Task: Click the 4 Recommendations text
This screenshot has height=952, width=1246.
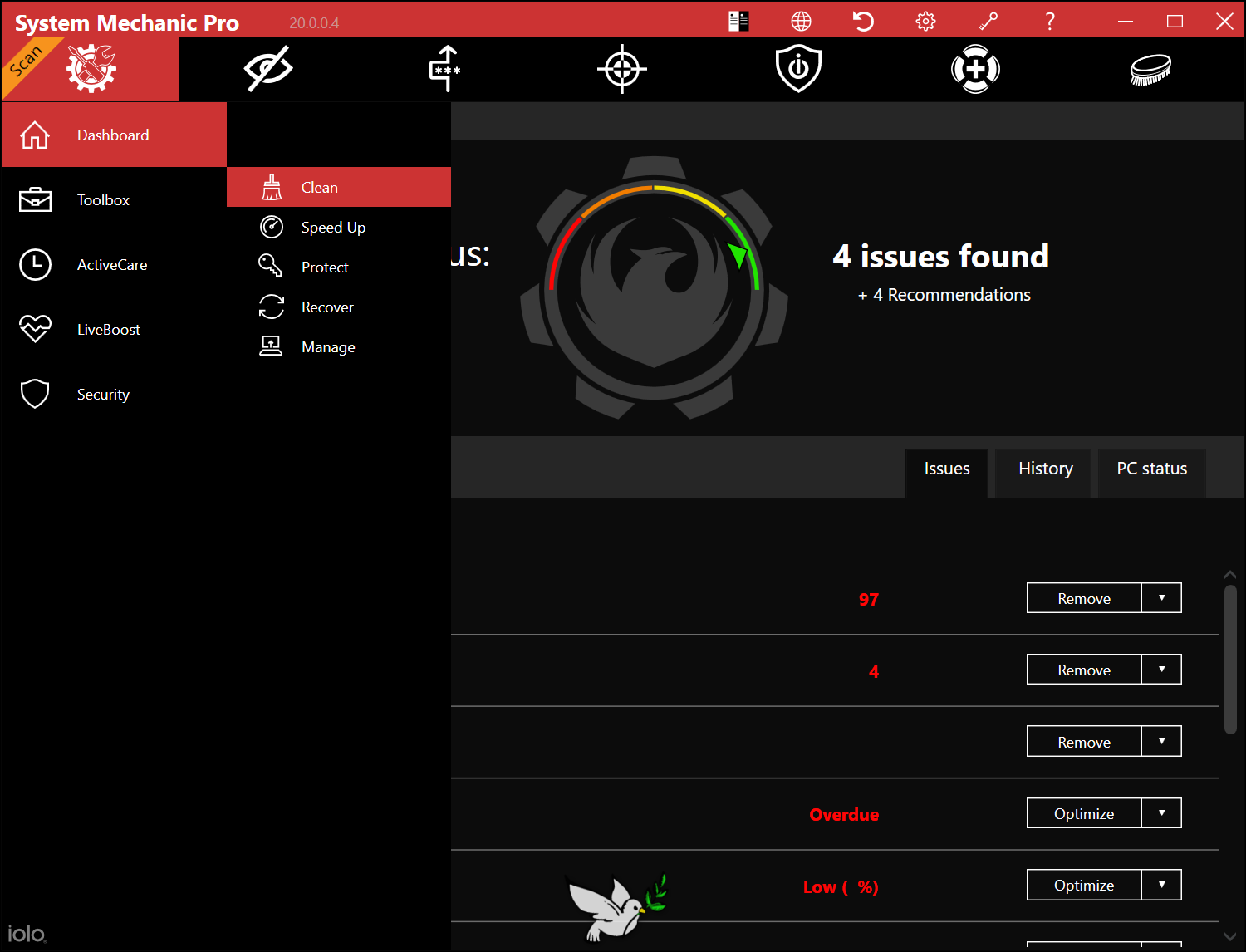Action: click(x=944, y=295)
